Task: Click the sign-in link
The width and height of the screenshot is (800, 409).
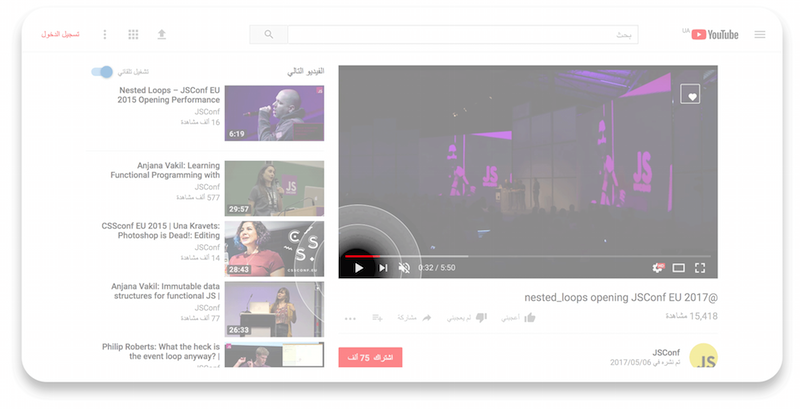Action: pos(60,35)
